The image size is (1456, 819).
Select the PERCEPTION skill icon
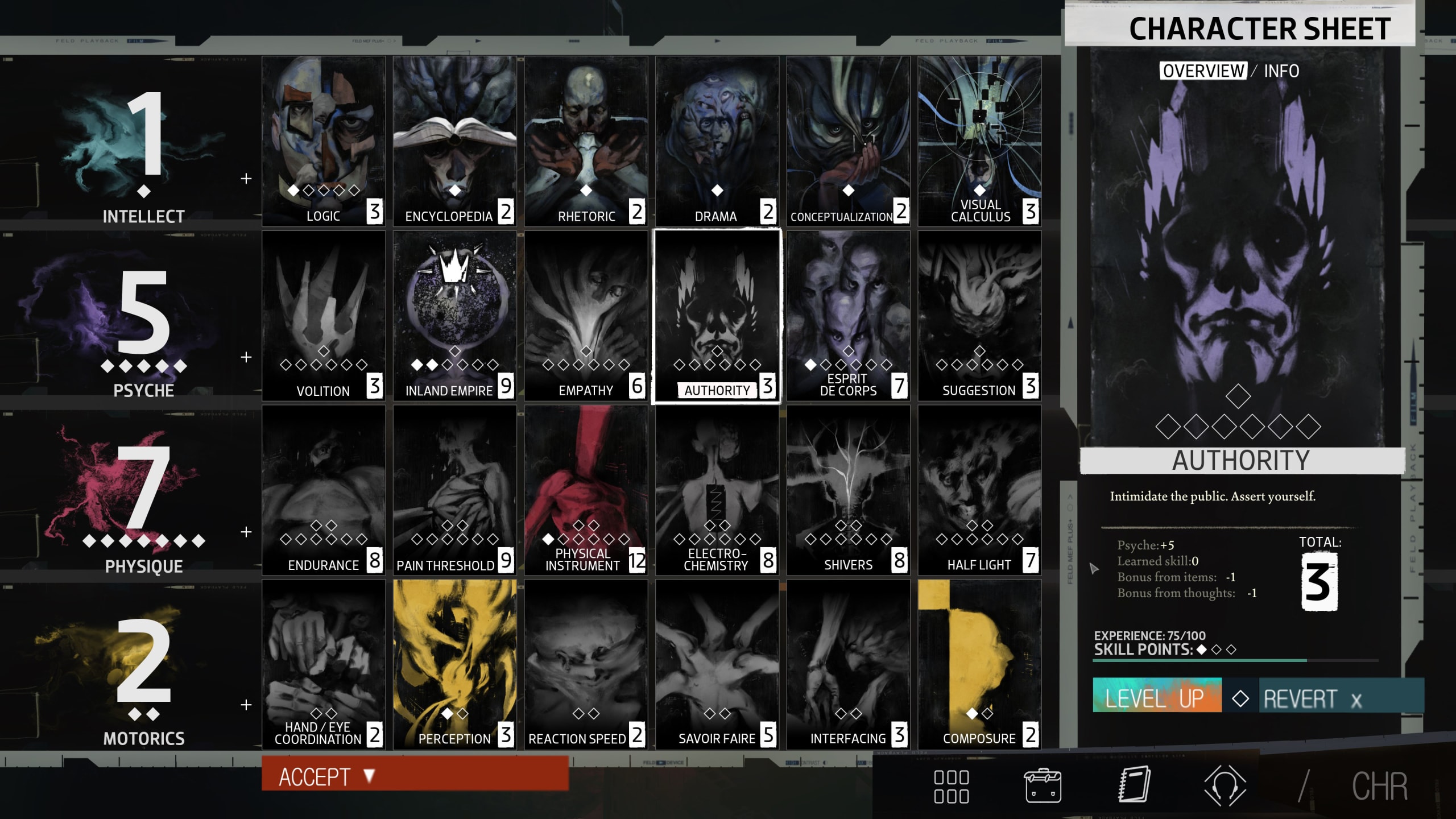click(x=455, y=665)
